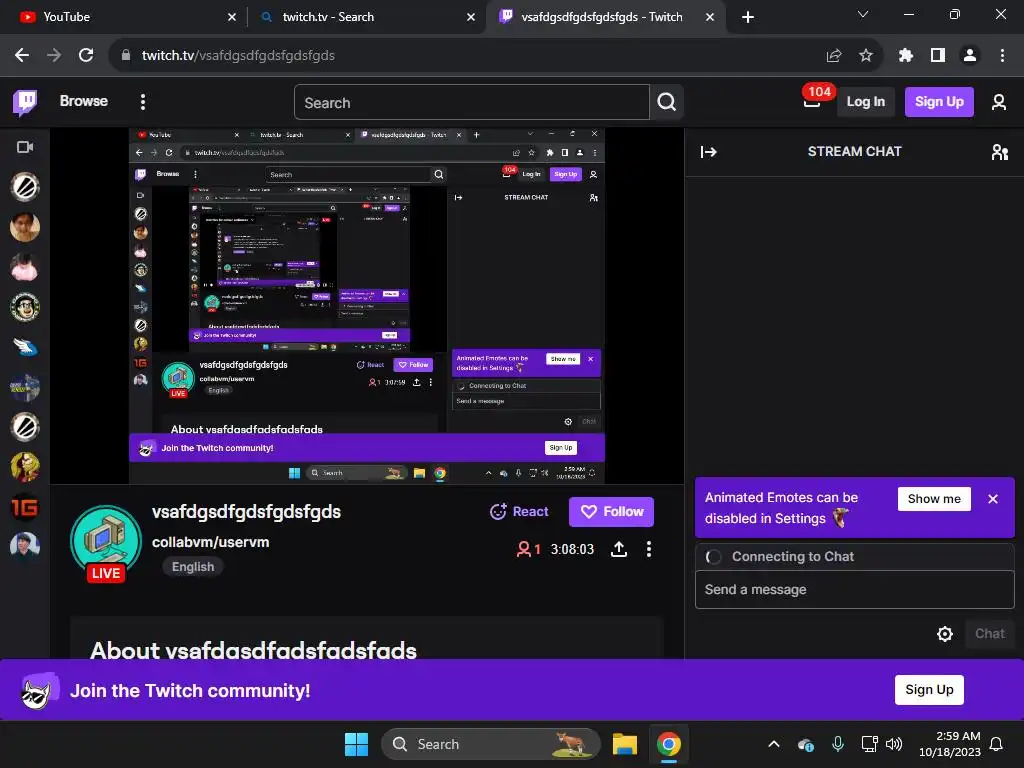Open the chat community users icon

point(999,152)
